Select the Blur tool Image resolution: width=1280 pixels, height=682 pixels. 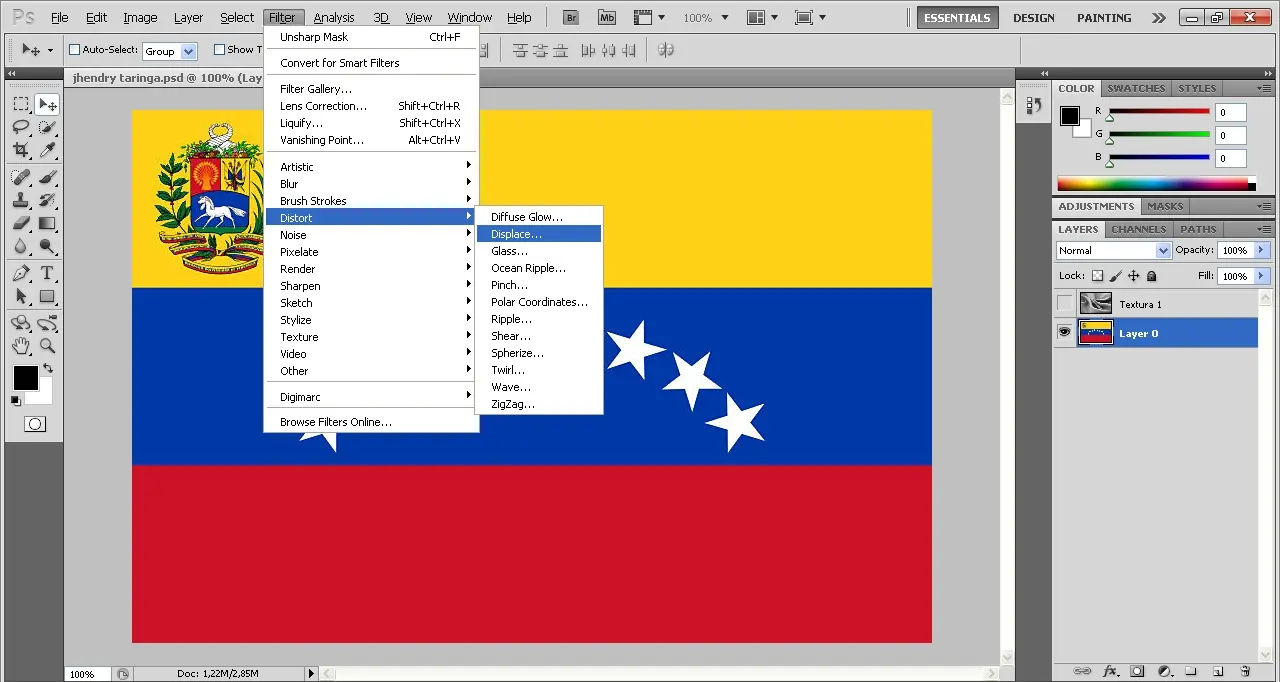(x=21, y=246)
